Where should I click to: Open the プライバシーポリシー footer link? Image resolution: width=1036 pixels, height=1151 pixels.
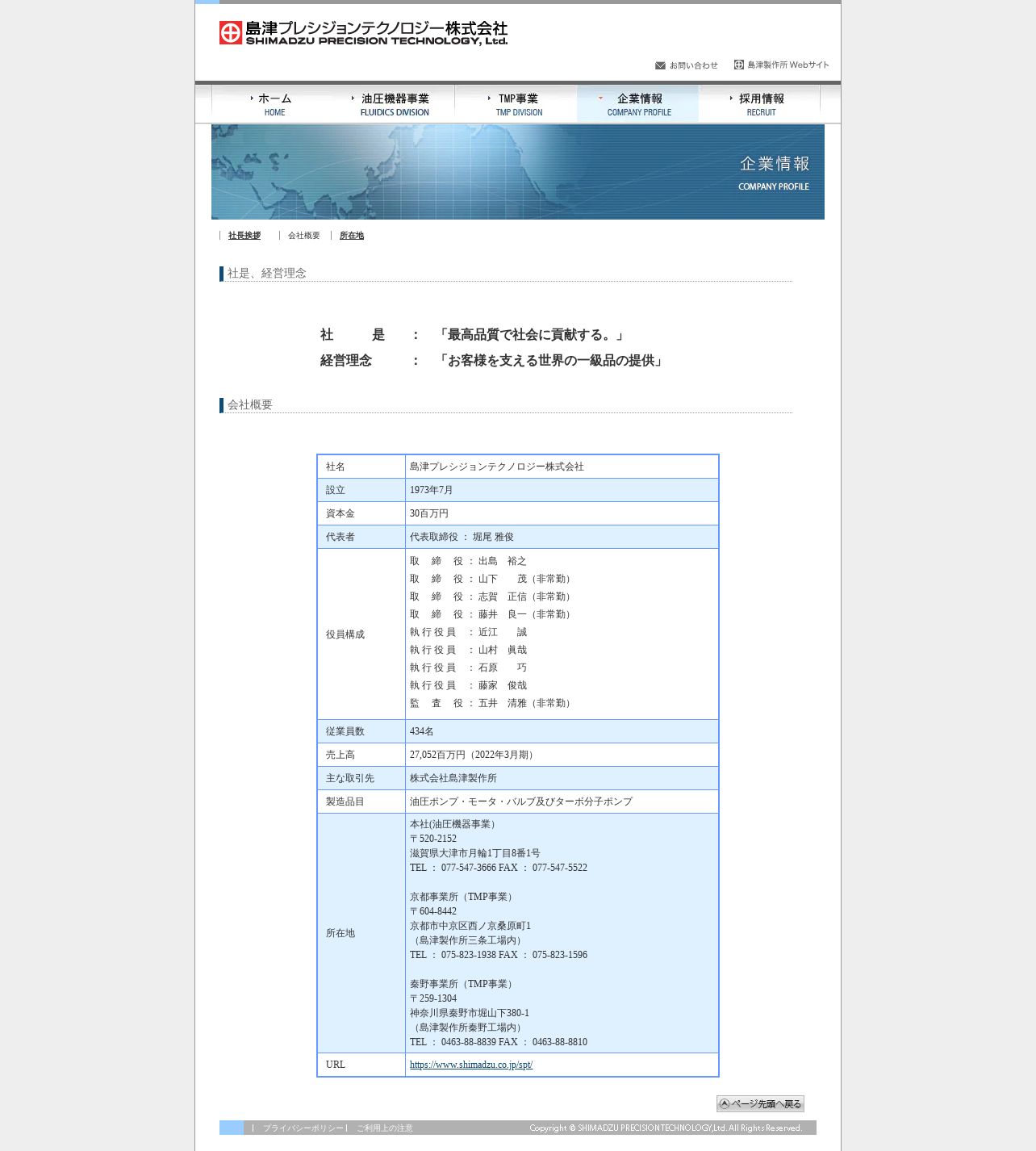point(303,1128)
